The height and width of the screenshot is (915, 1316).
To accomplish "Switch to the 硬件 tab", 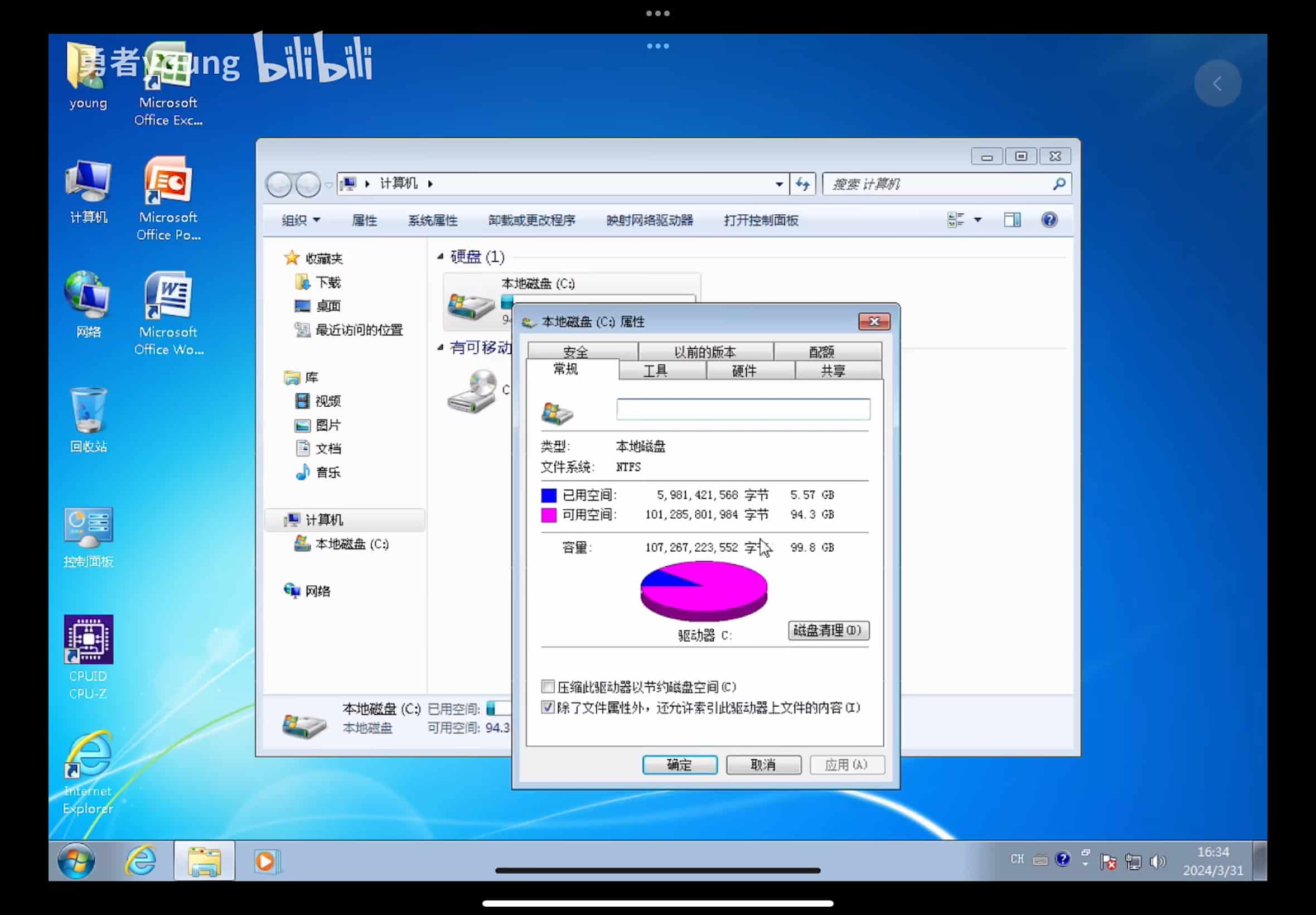I will click(x=750, y=370).
